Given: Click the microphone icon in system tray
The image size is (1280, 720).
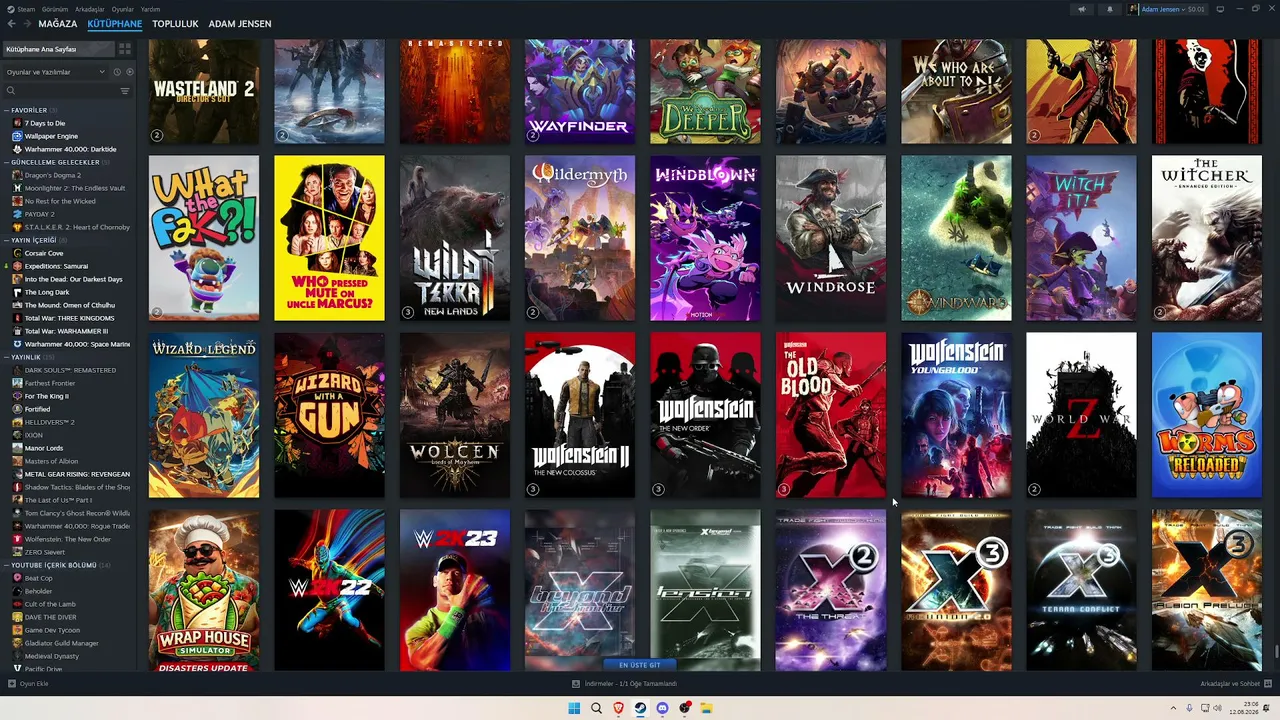Looking at the screenshot, I should click(x=1189, y=708).
